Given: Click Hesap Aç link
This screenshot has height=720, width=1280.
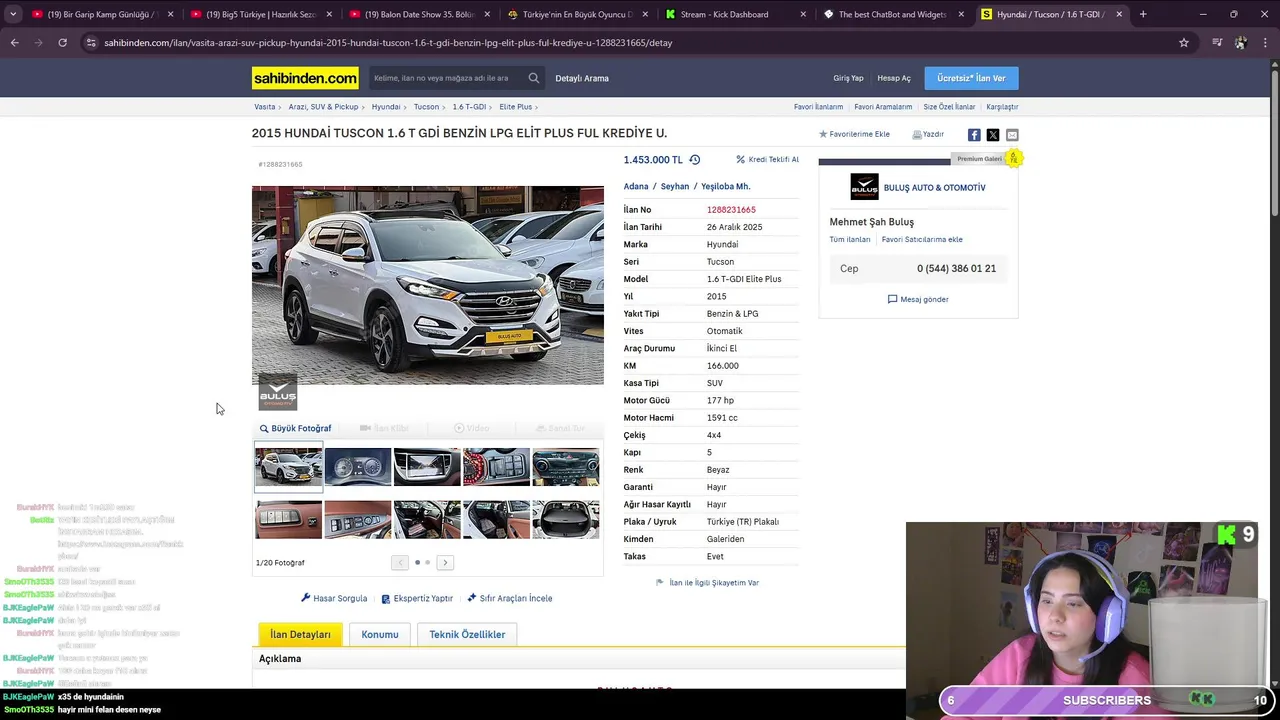Looking at the screenshot, I should click(894, 78).
